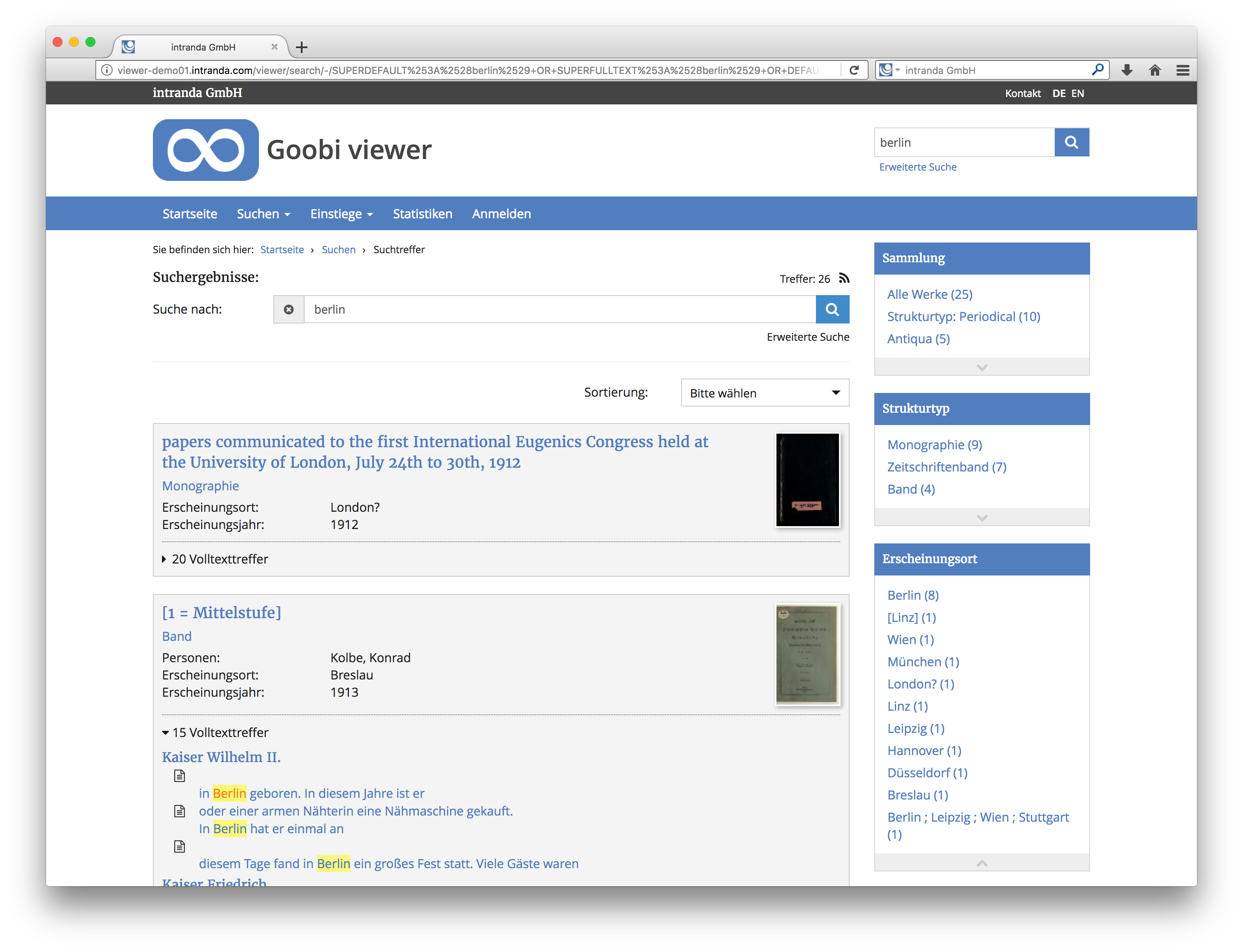Screen dimensions: 1243x952
Task: Expand the 20 Volltexttreffer section
Action: (215, 559)
